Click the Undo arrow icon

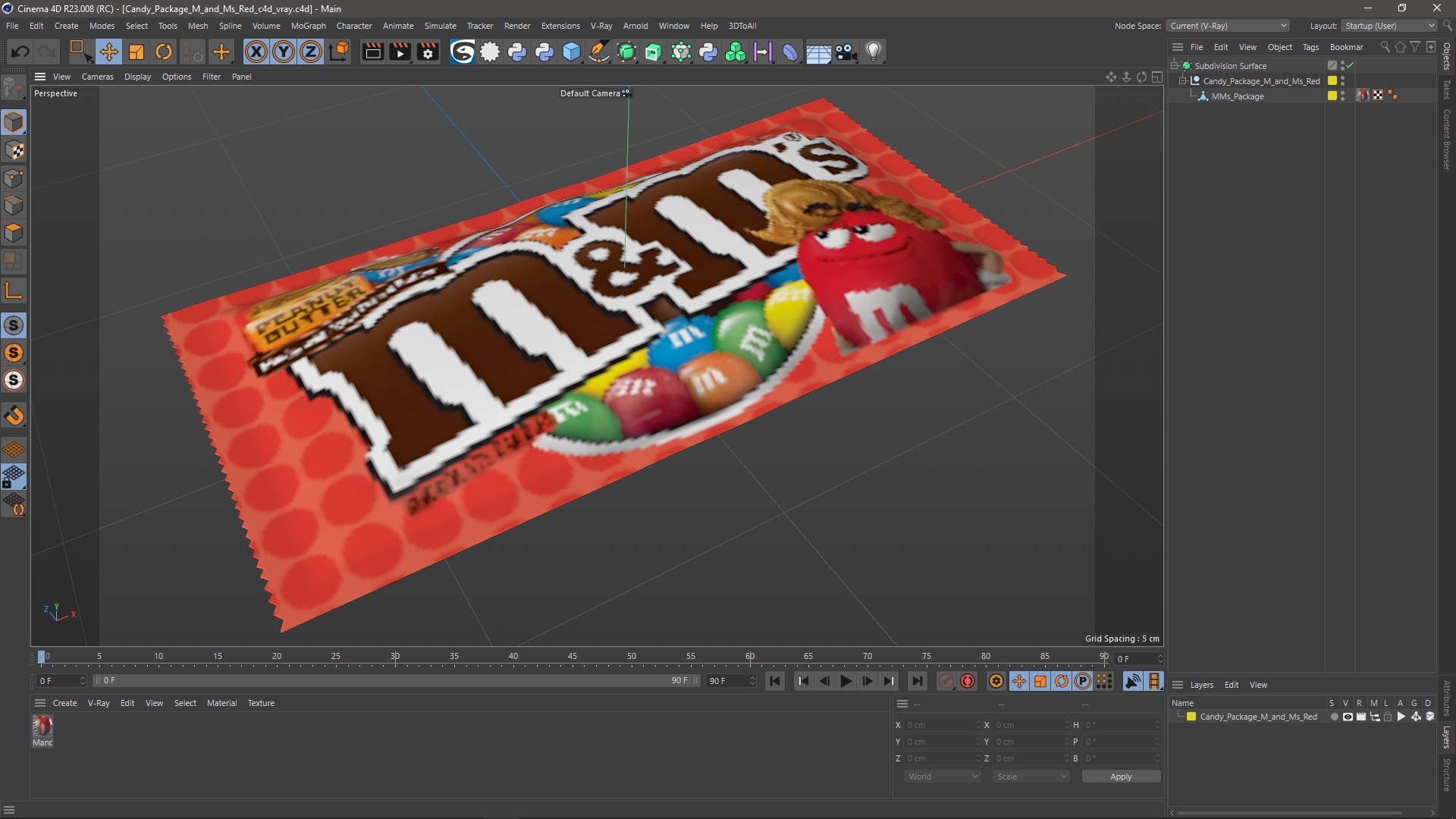point(20,52)
